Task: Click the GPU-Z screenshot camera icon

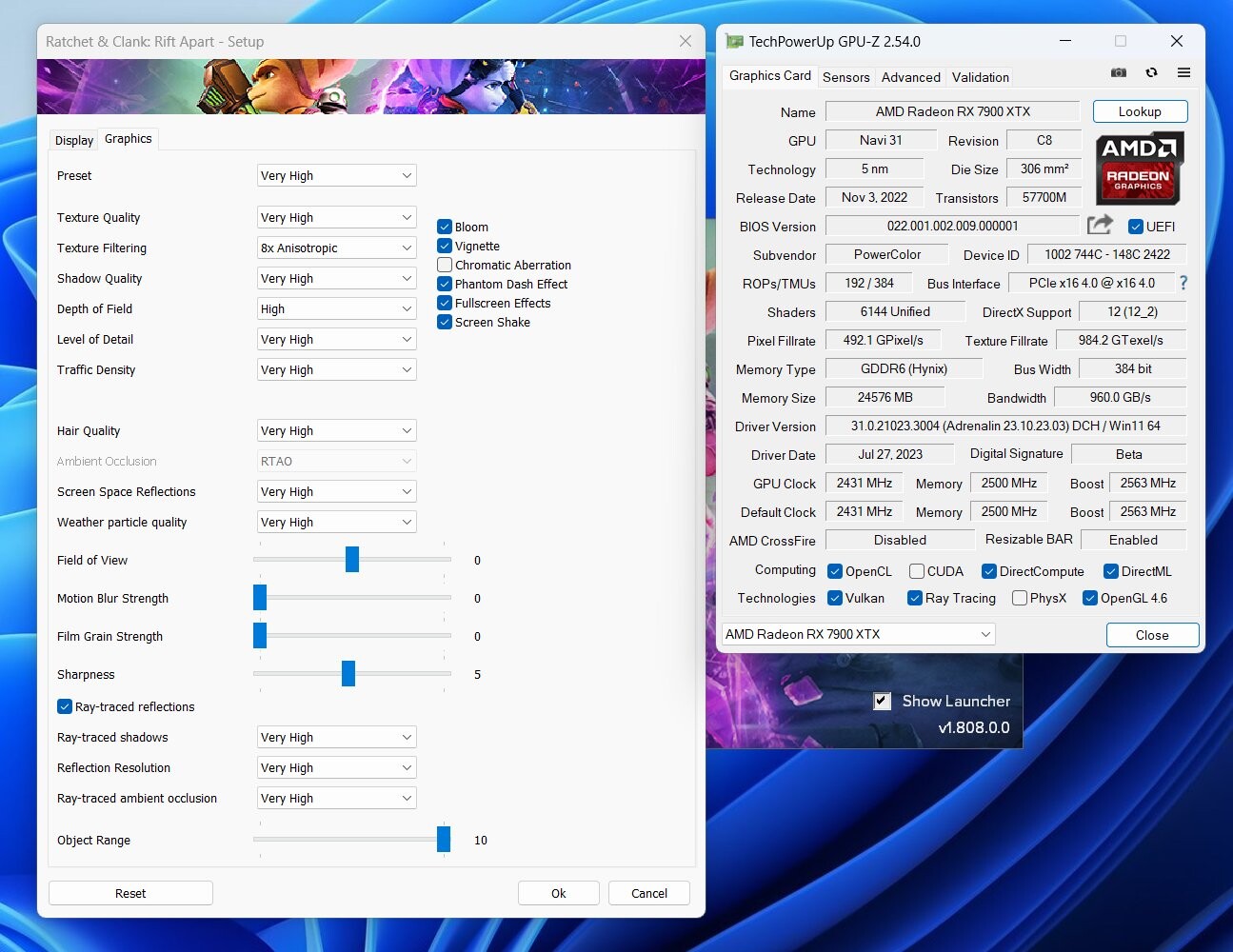Action: (1119, 72)
